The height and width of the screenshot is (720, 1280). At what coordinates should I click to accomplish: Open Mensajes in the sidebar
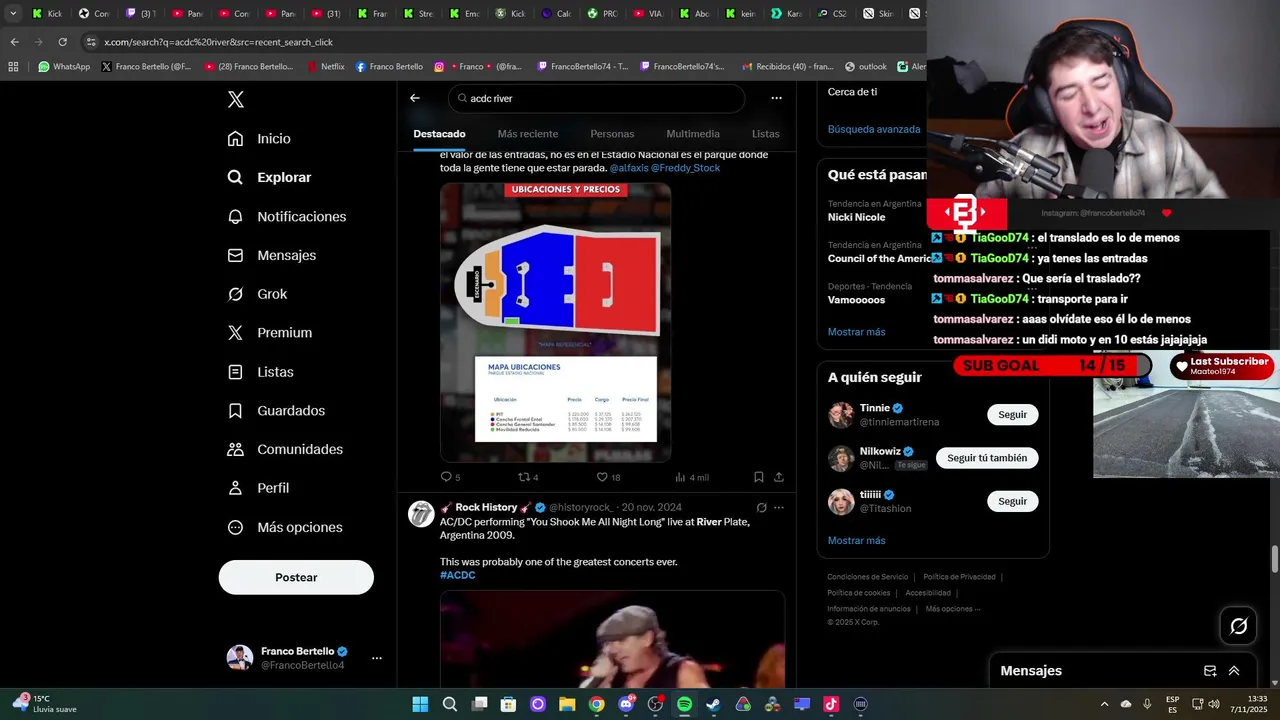tap(271, 255)
